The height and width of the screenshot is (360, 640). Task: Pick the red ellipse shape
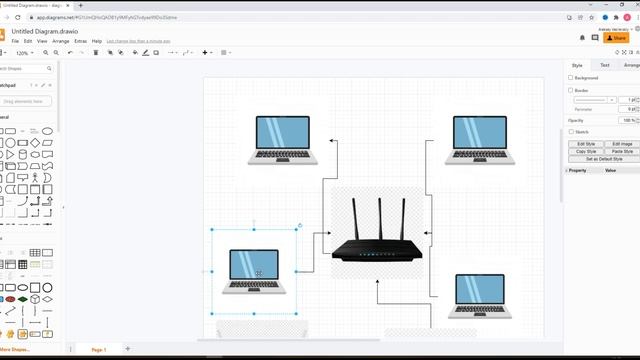(11, 299)
